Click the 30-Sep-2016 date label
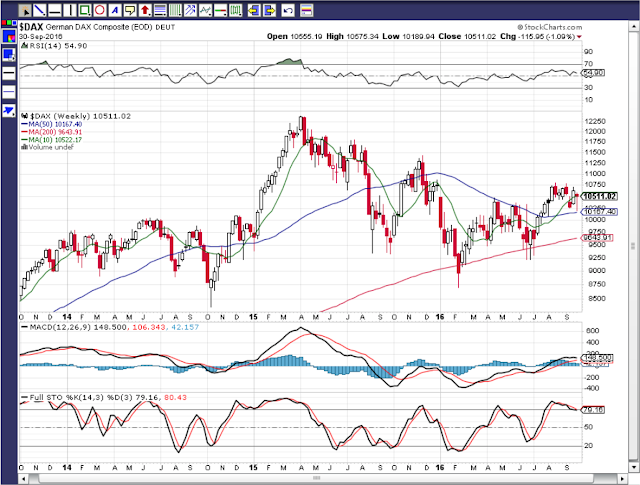The image size is (640, 485). click(40, 37)
